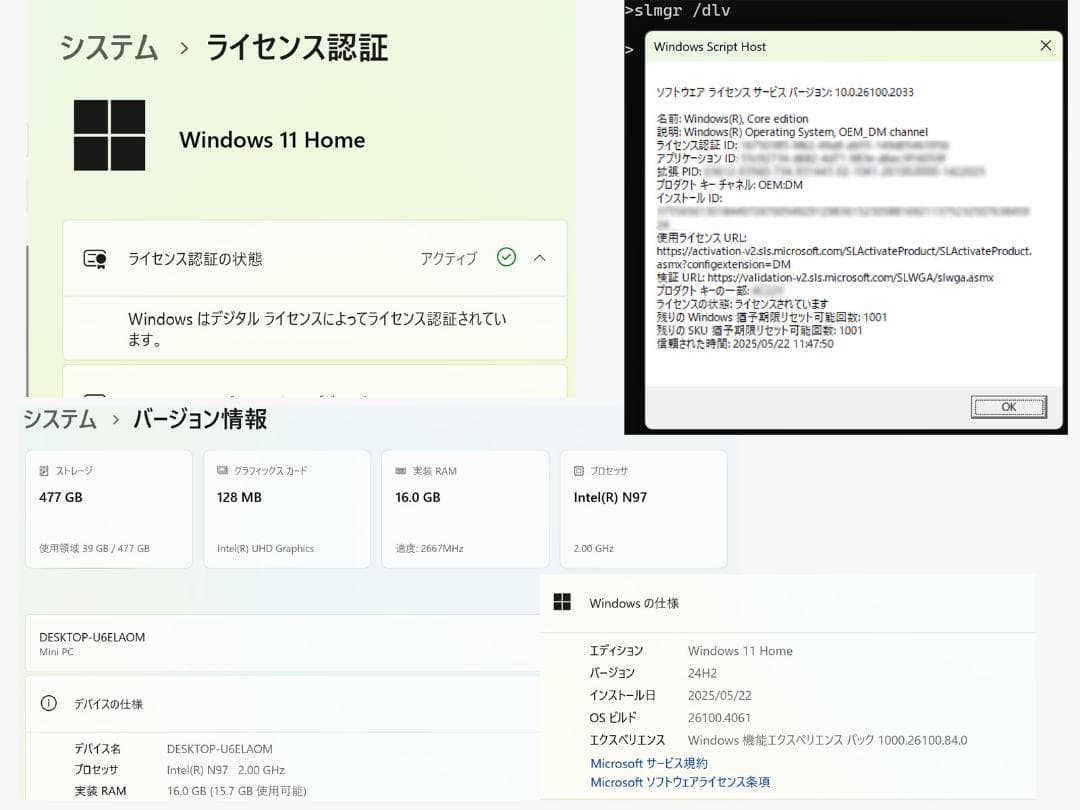
Task: Click the グラフィックス カード icon
Action: pyautogui.click(x=222, y=470)
